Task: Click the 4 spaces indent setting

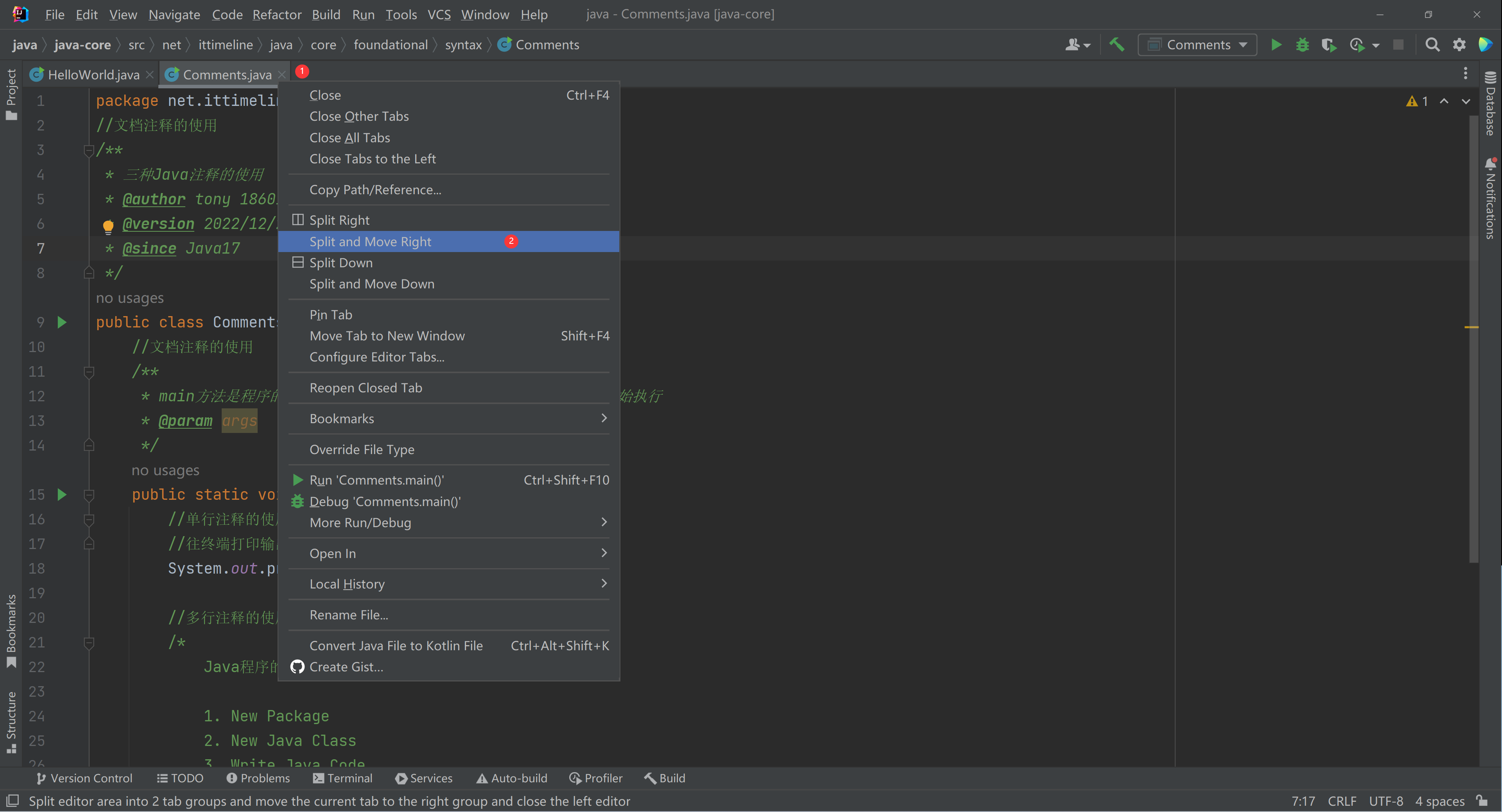Action: pos(1439,801)
